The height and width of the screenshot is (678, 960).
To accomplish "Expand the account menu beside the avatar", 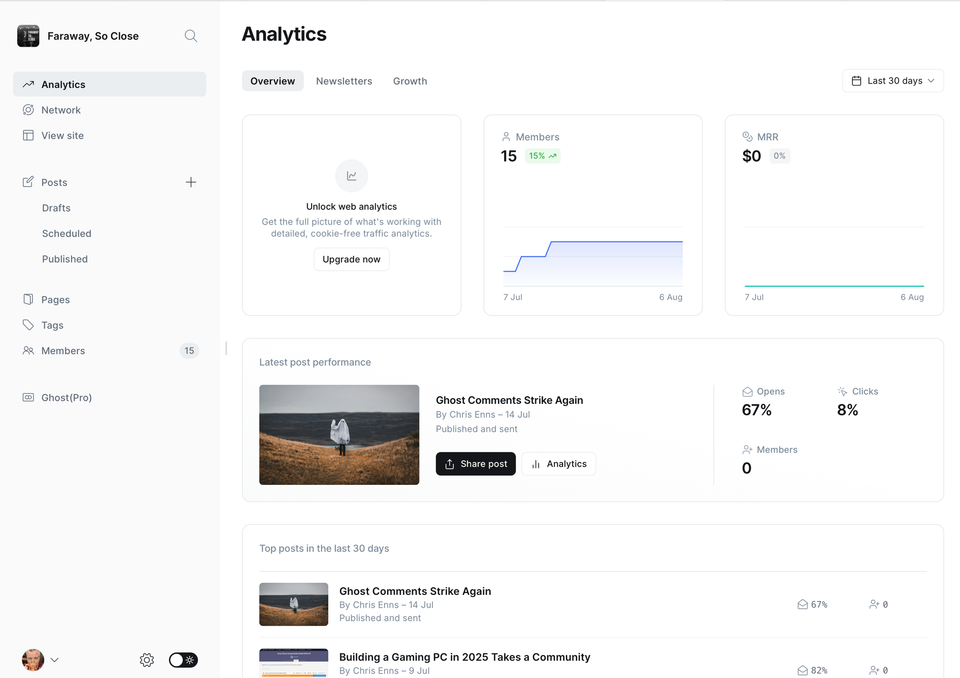I will pyautogui.click(x=55, y=660).
